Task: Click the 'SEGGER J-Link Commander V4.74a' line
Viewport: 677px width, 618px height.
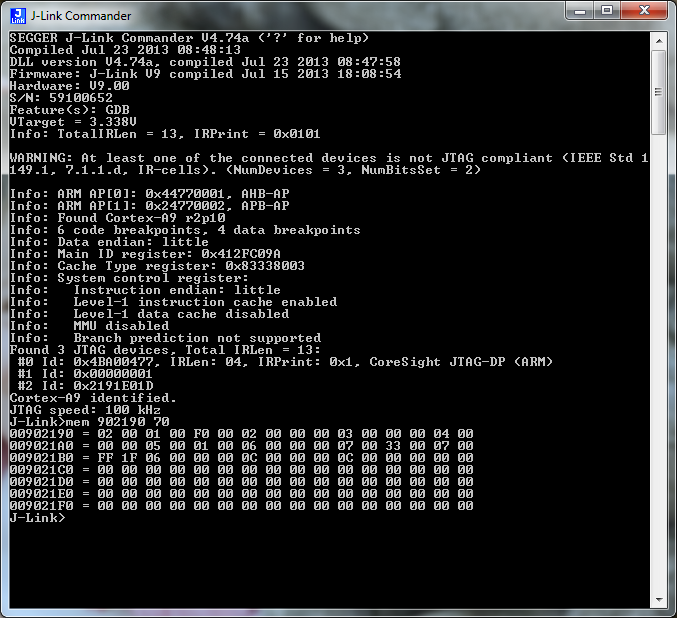Action: point(189,38)
